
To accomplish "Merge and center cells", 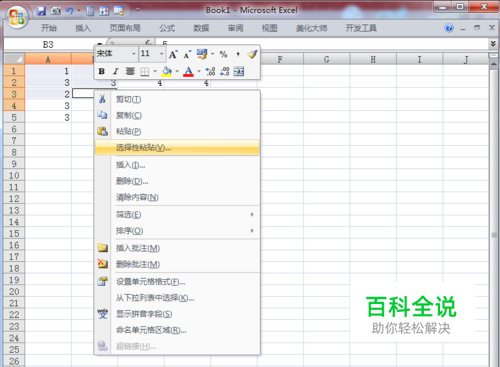I will 239,71.
